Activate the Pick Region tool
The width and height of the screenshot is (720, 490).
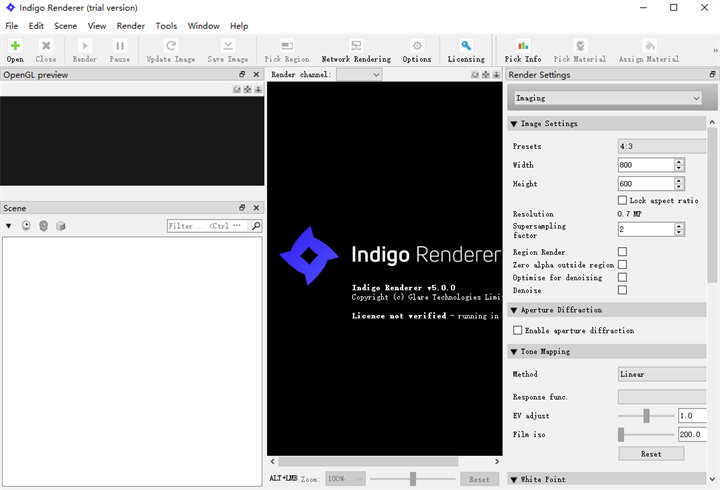(287, 45)
